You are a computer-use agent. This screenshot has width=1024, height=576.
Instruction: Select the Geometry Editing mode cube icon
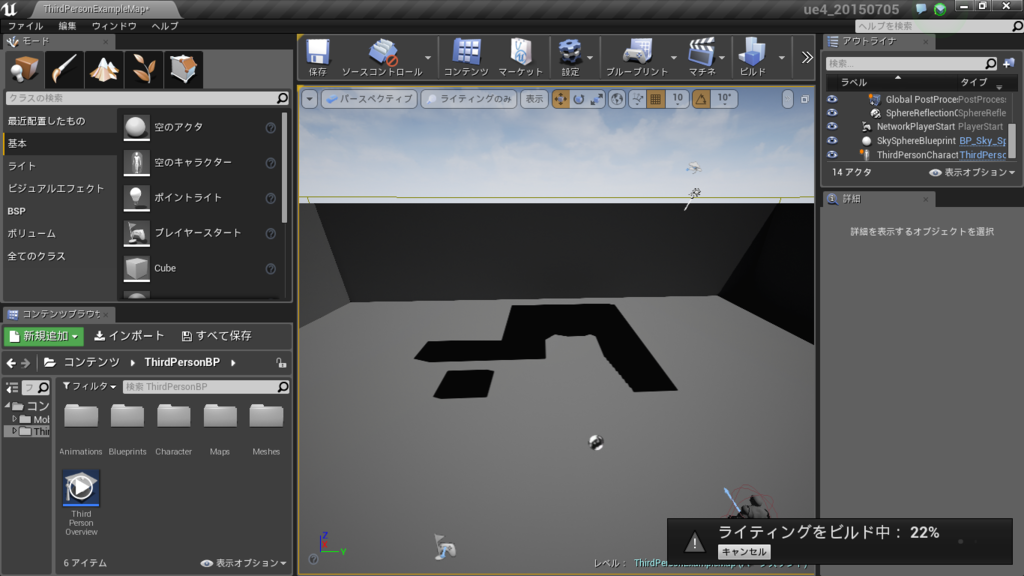(184, 69)
